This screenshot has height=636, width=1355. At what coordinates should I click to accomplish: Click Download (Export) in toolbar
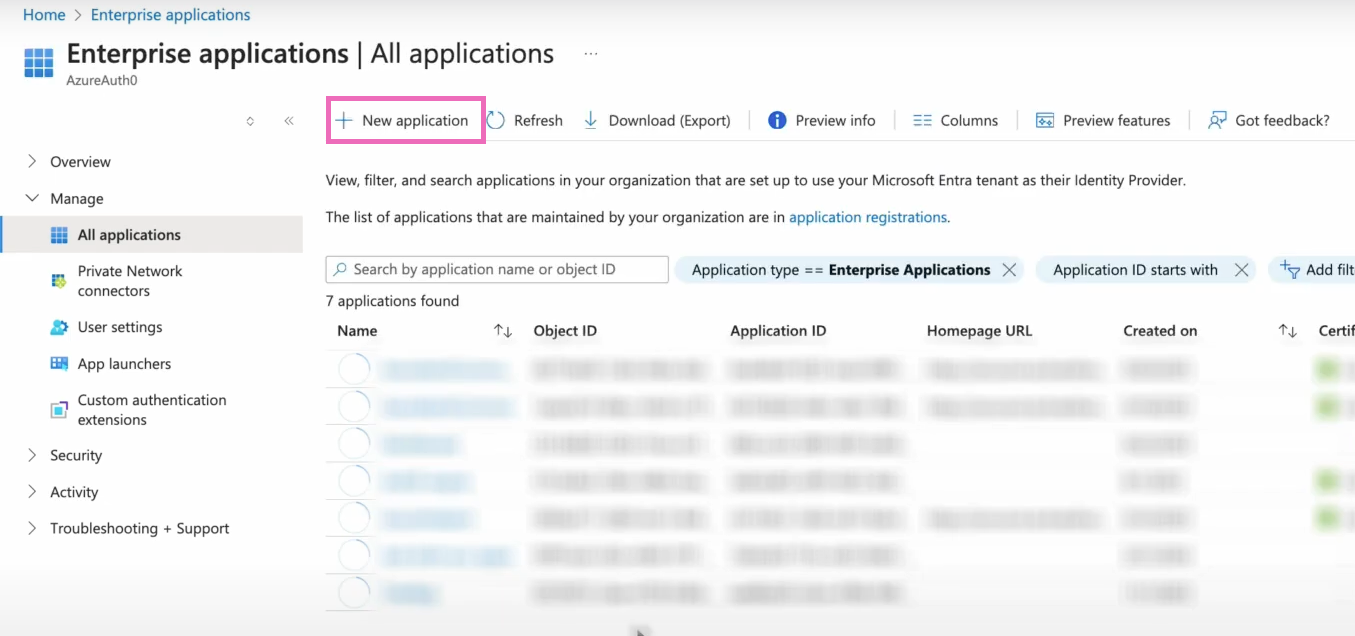click(x=658, y=120)
